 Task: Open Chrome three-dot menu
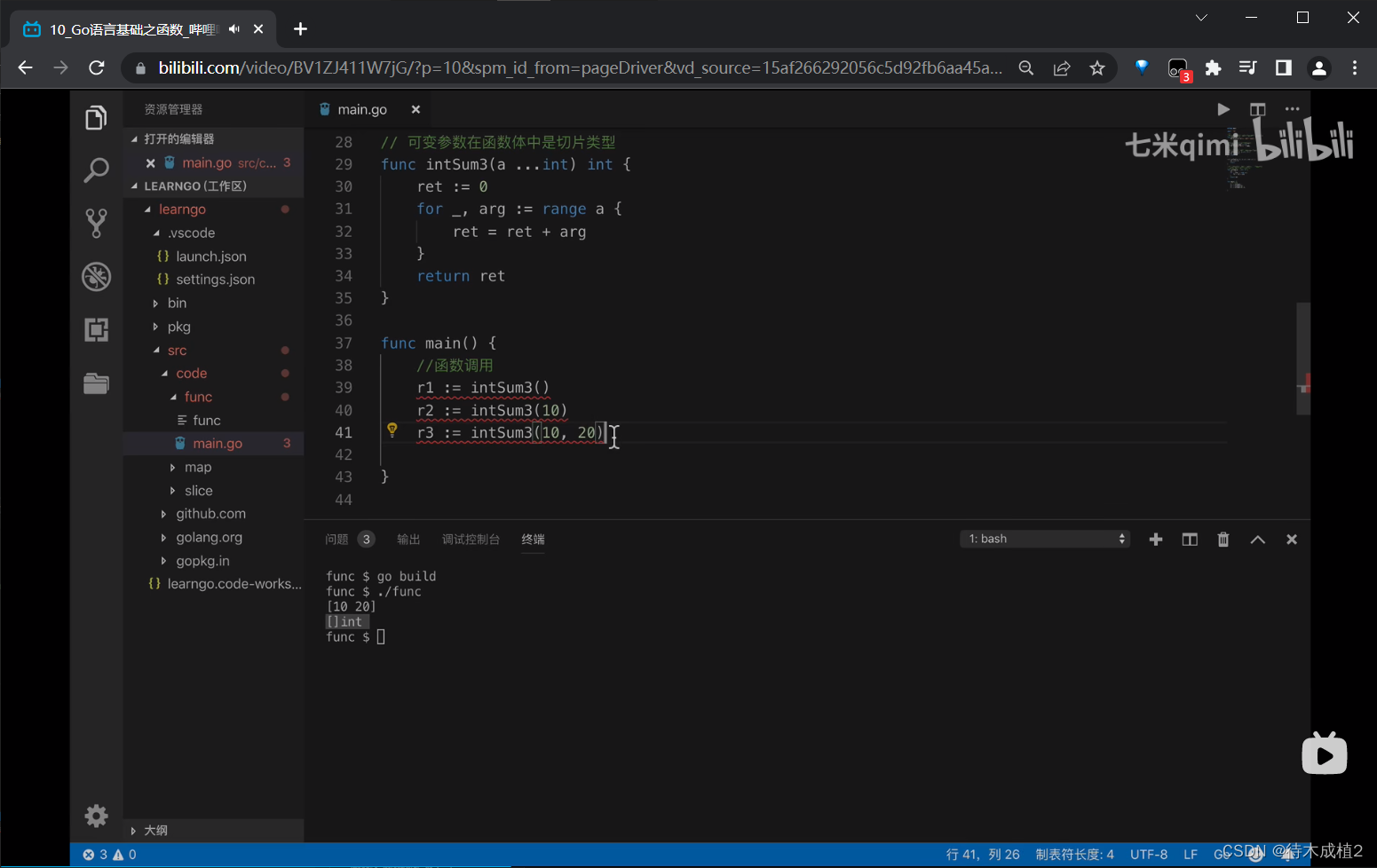[x=1355, y=68]
